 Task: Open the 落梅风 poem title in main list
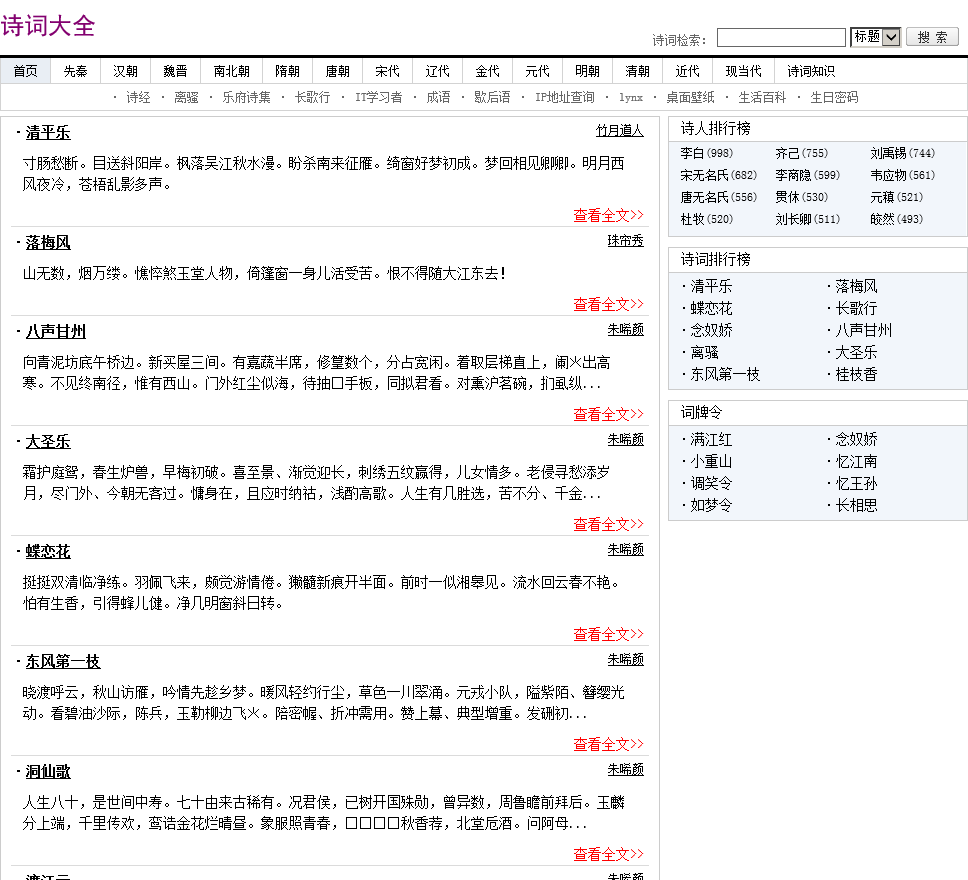pyautogui.click(x=48, y=242)
